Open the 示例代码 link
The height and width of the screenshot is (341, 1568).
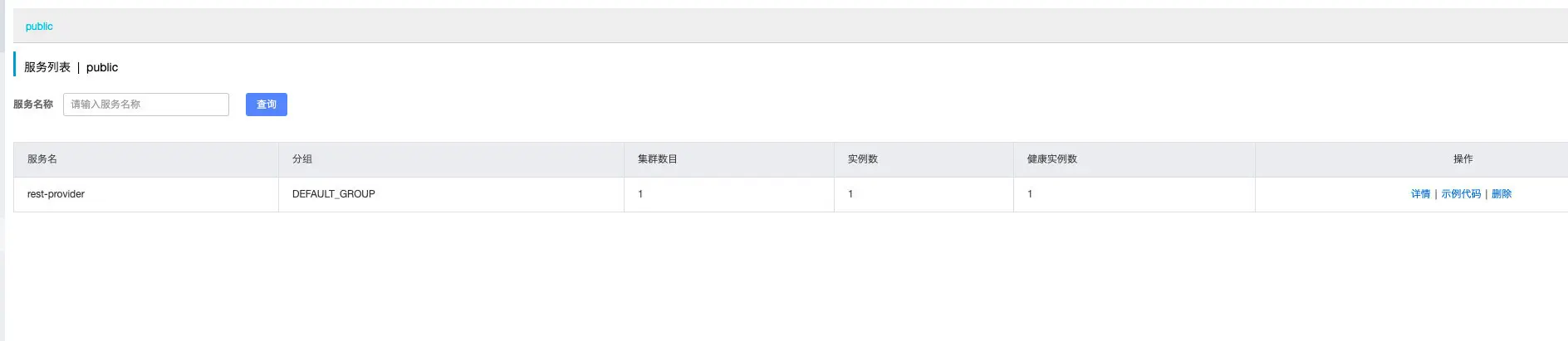(x=1461, y=194)
